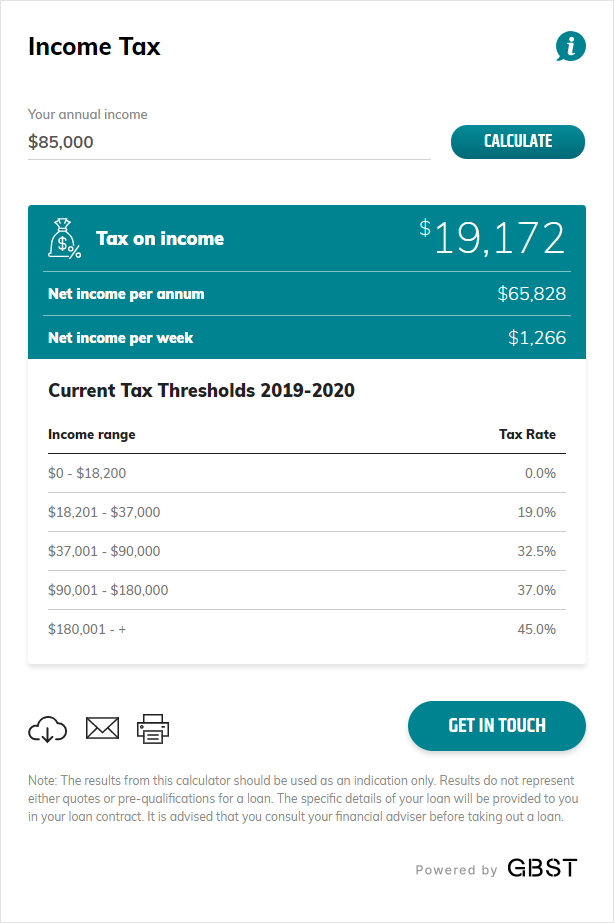The height and width of the screenshot is (923, 614).
Task: Click the envelope icon to email results
Action: 102,729
